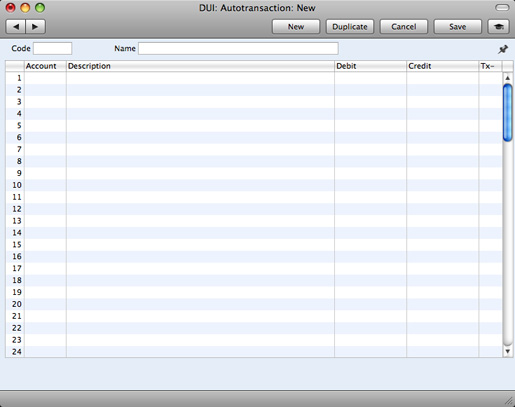Click the scrollbar up arrow
The image size is (515, 407).
pos(507,78)
